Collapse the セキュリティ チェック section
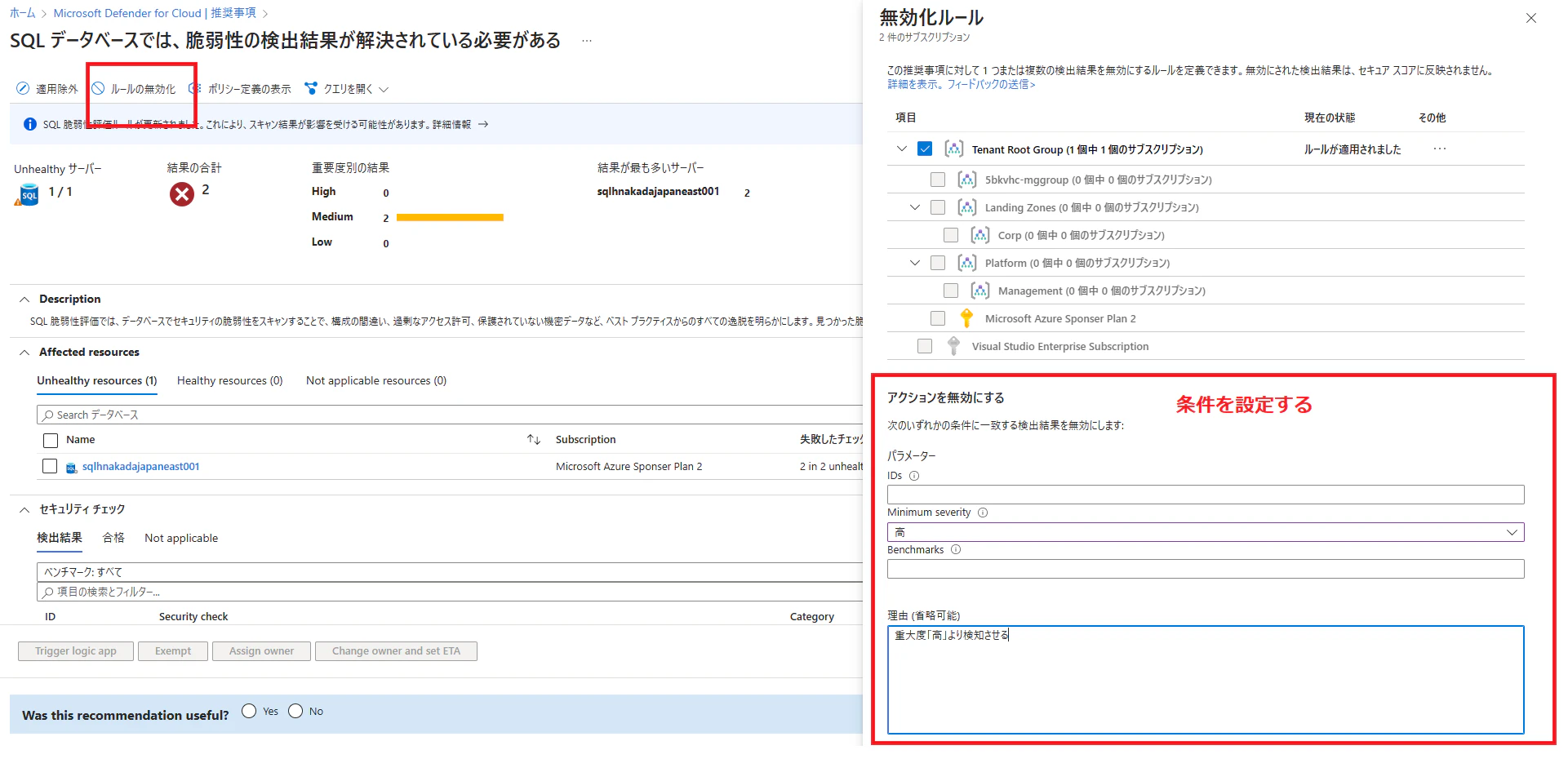The image size is (1568, 759). click(x=24, y=509)
